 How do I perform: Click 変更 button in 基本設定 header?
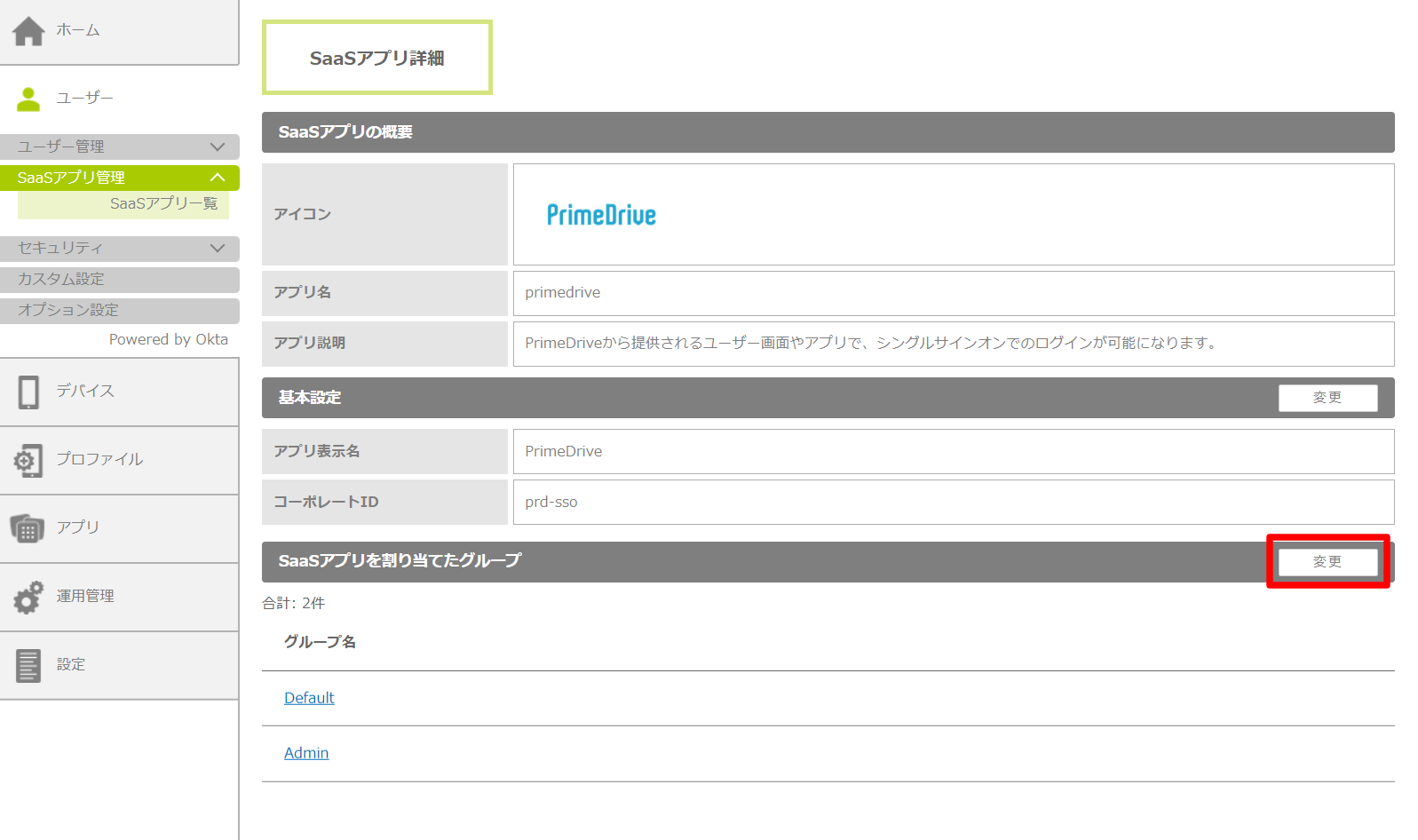click(1327, 398)
